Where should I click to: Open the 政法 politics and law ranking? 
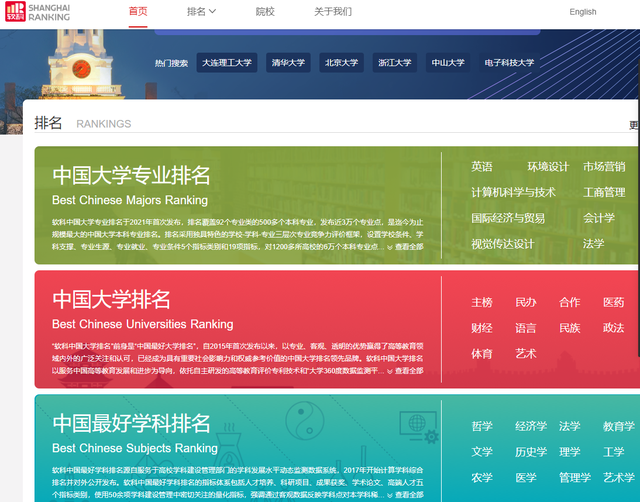point(613,328)
